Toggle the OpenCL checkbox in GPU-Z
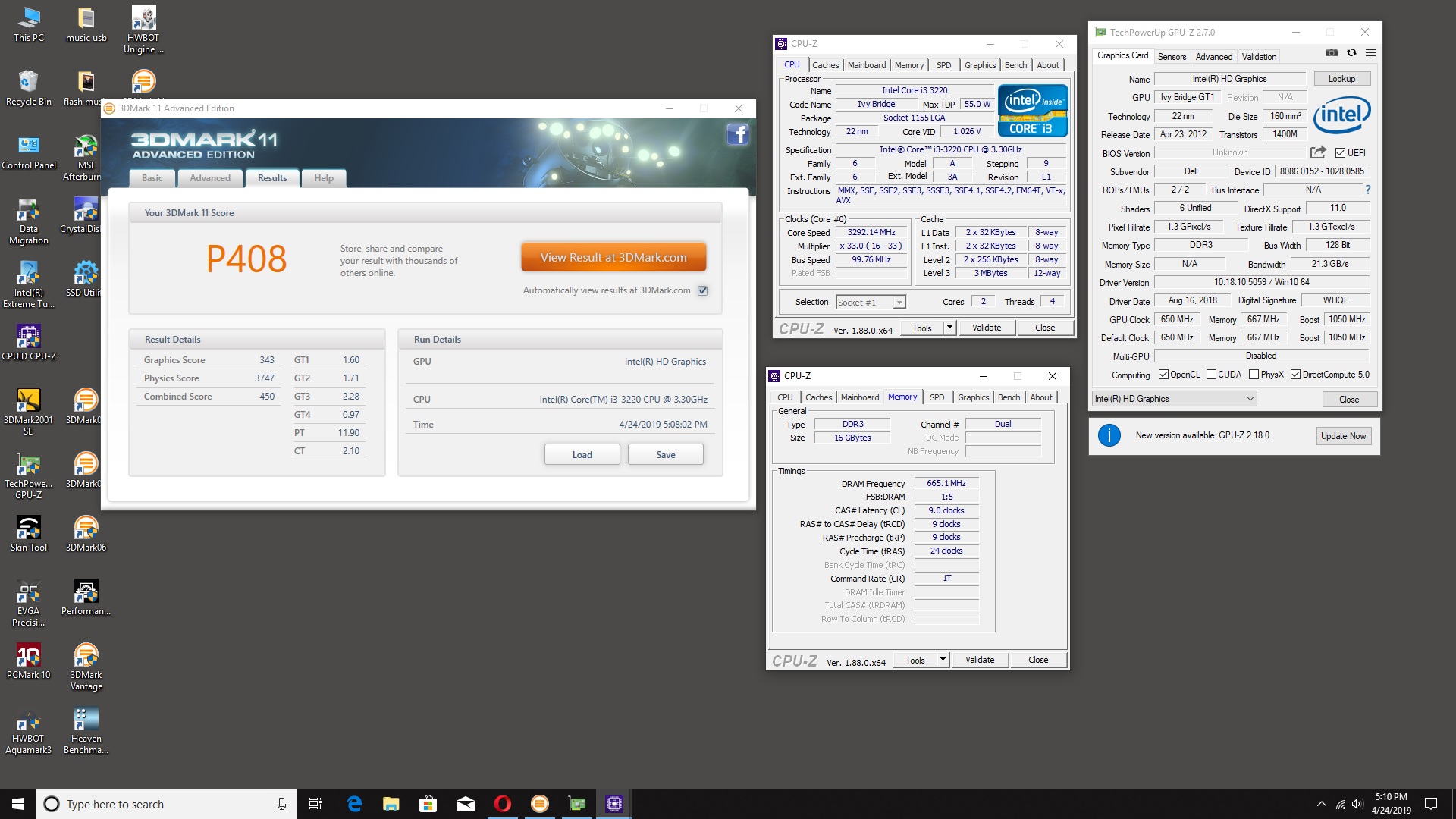1456x819 pixels. (x=1163, y=375)
